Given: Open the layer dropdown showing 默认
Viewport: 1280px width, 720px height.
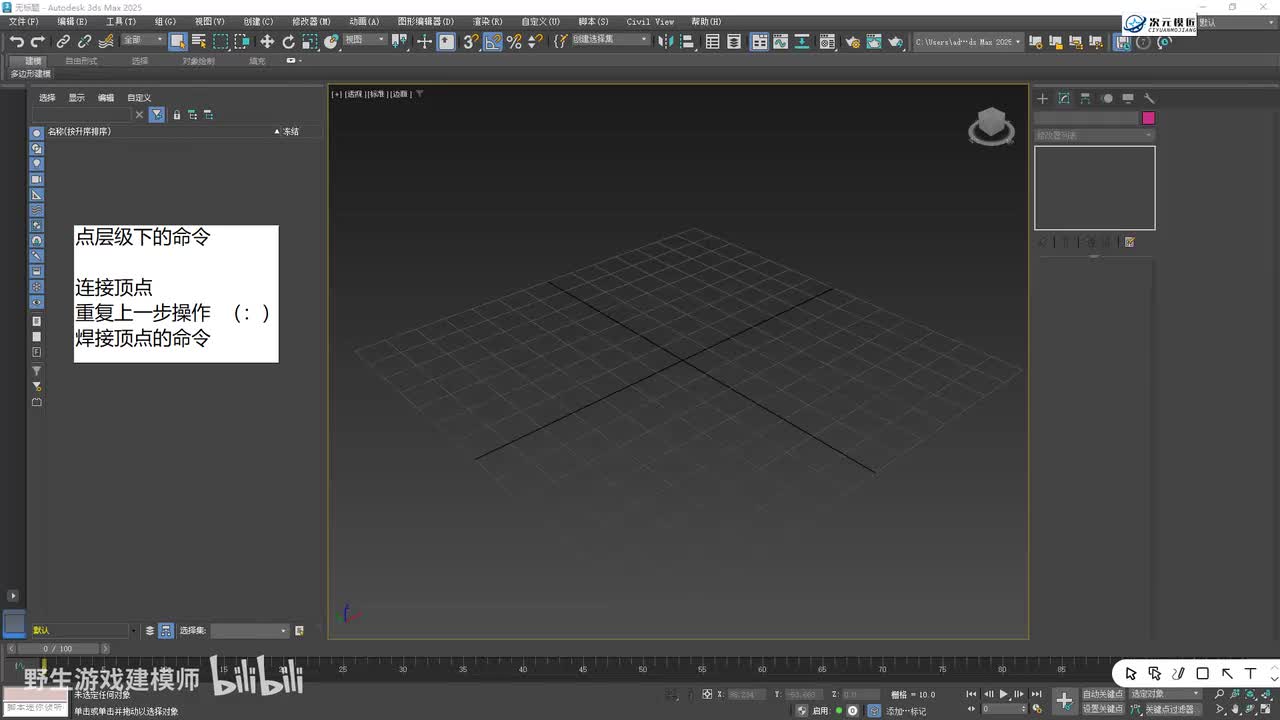Looking at the screenshot, I should [84, 630].
